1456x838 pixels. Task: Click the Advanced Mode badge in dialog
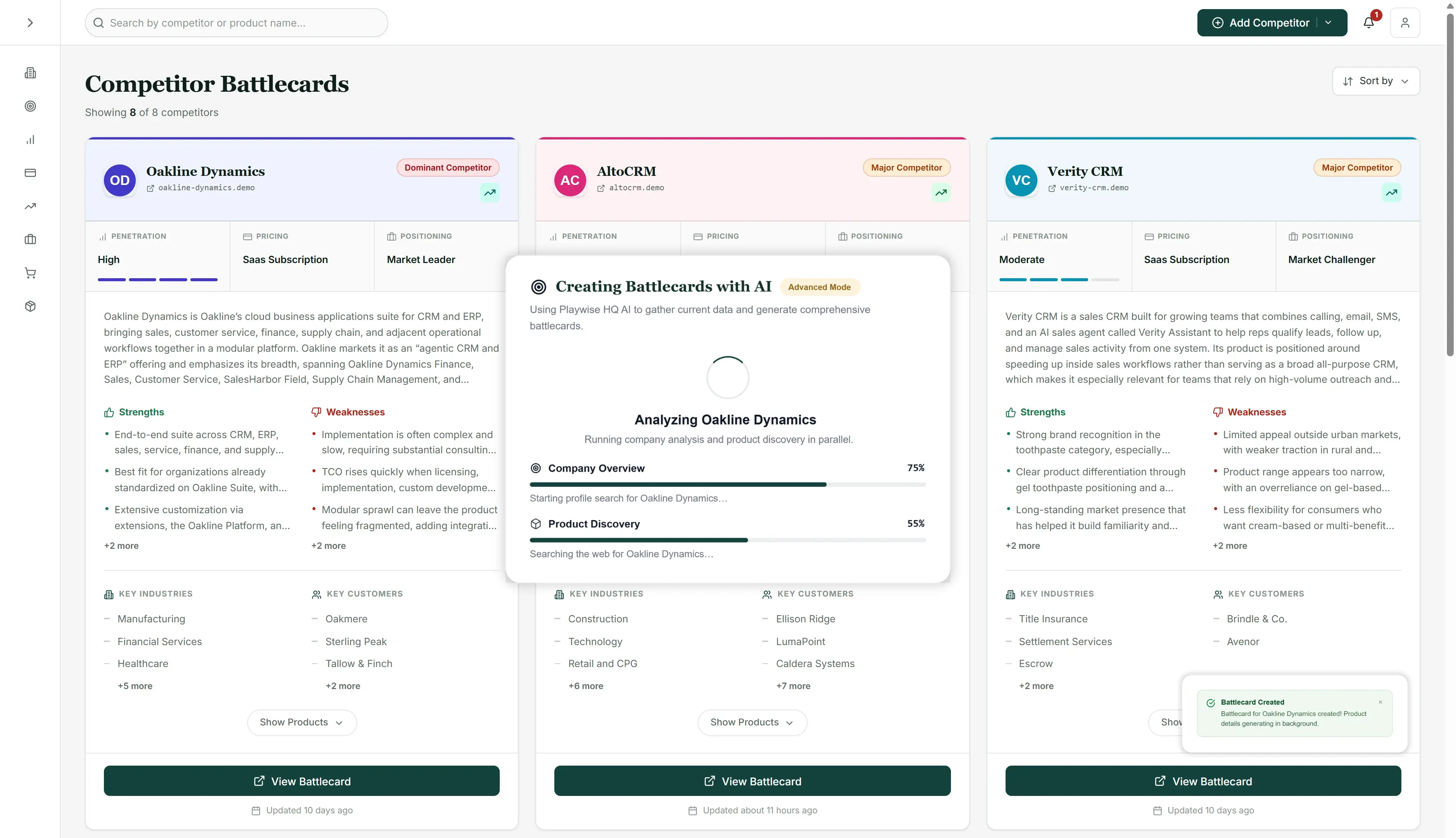click(819, 287)
